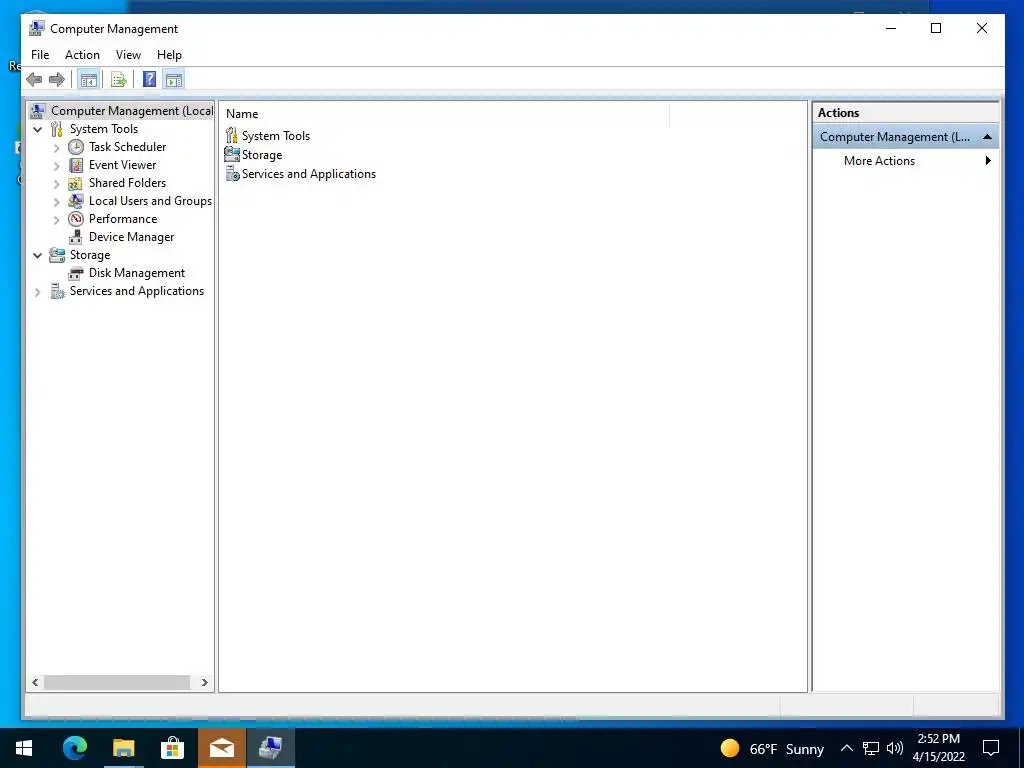Expand the Shared Folders node
Image resolution: width=1024 pixels, height=768 pixels.
click(57, 184)
